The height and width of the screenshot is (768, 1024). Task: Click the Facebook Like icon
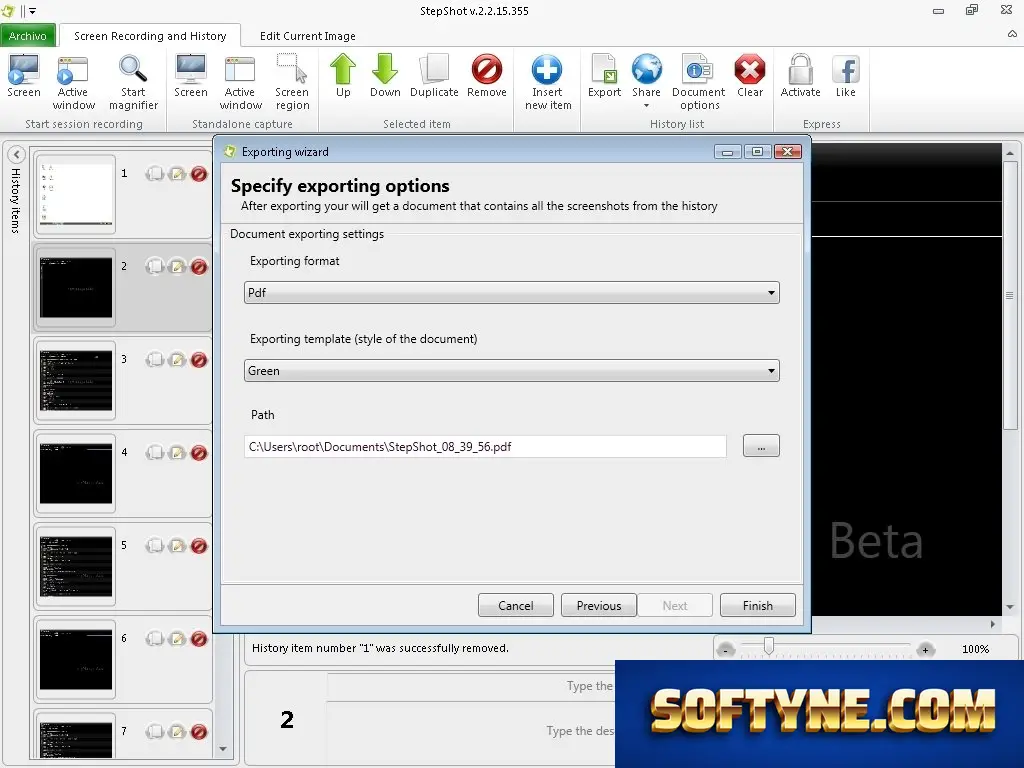tap(846, 69)
